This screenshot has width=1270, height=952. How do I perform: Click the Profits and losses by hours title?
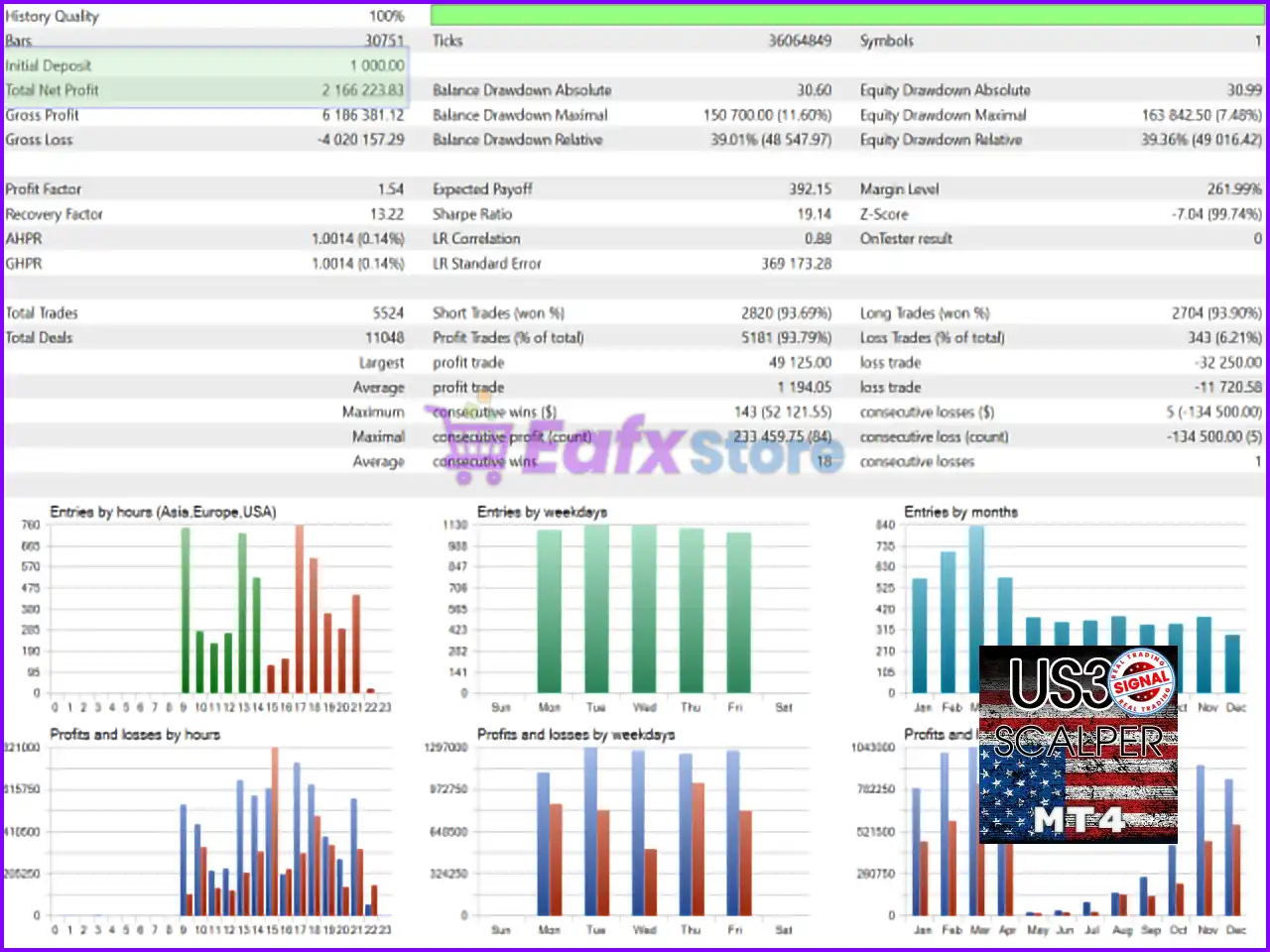tap(135, 735)
